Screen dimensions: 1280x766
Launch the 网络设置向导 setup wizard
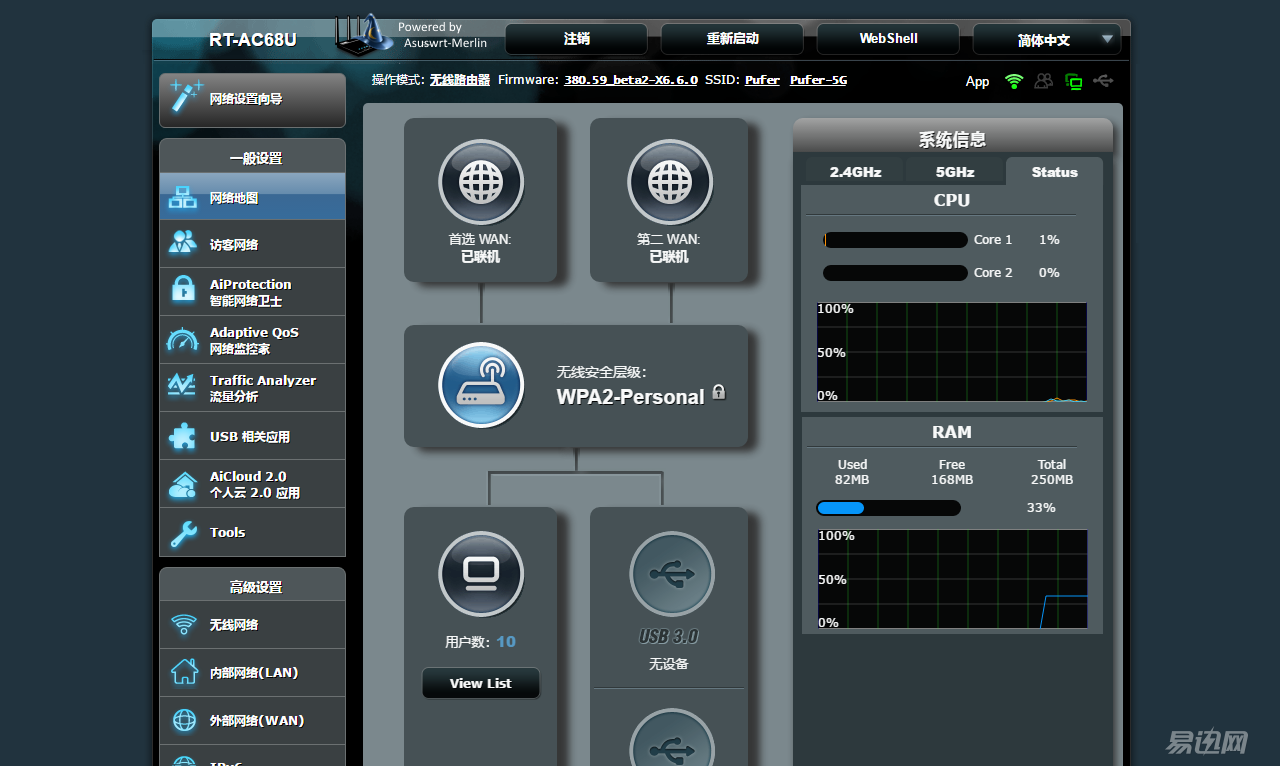(x=252, y=100)
